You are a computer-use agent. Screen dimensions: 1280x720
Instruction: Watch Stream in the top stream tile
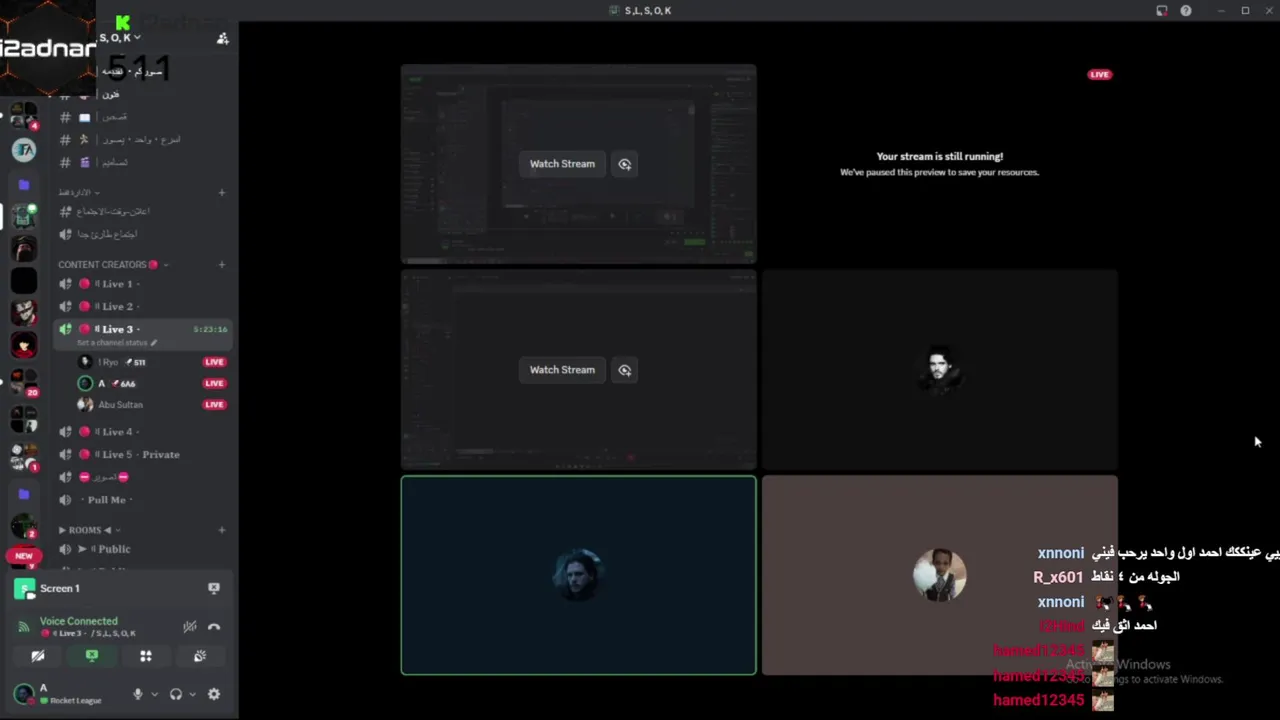(x=562, y=164)
